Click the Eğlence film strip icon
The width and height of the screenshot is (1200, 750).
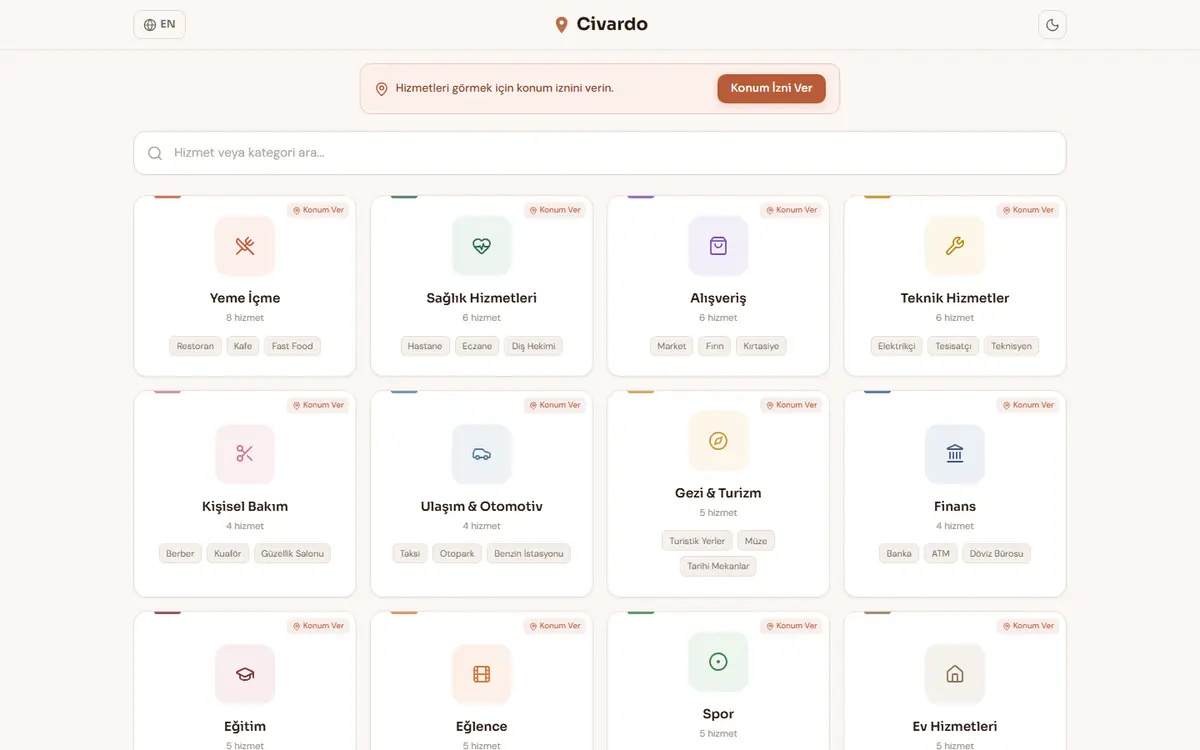(x=482, y=674)
